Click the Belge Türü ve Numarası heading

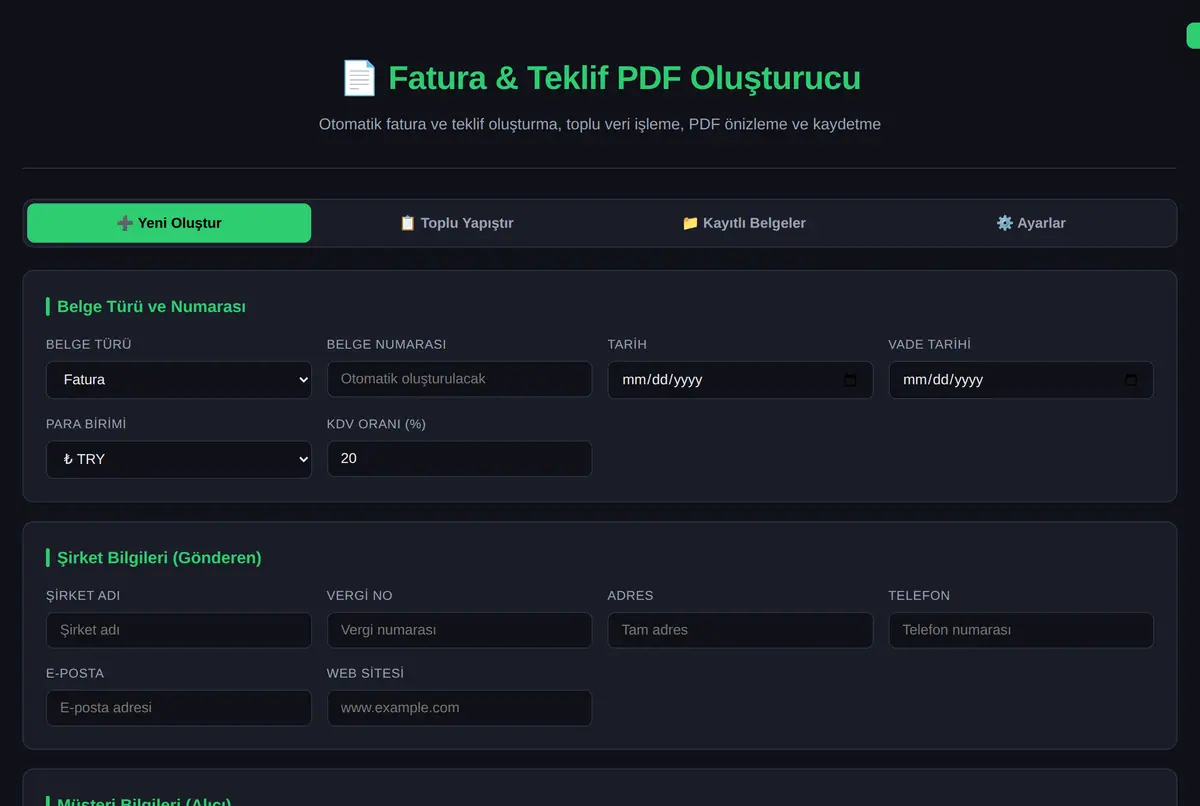click(x=151, y=307)
